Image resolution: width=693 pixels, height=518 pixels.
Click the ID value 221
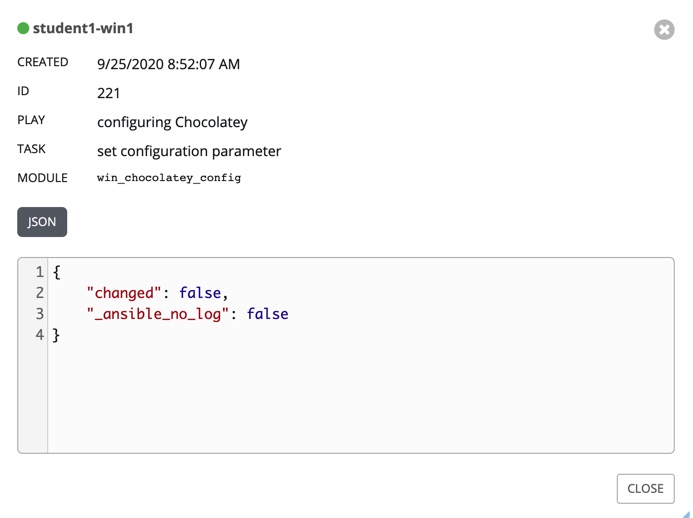coord(109,93)
